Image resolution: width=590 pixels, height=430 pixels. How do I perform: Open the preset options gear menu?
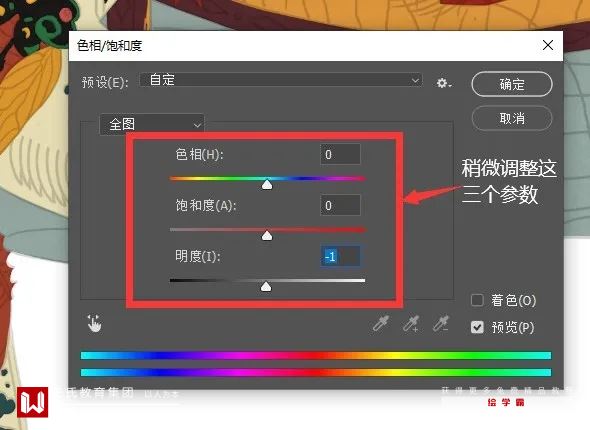click(444, 83)
